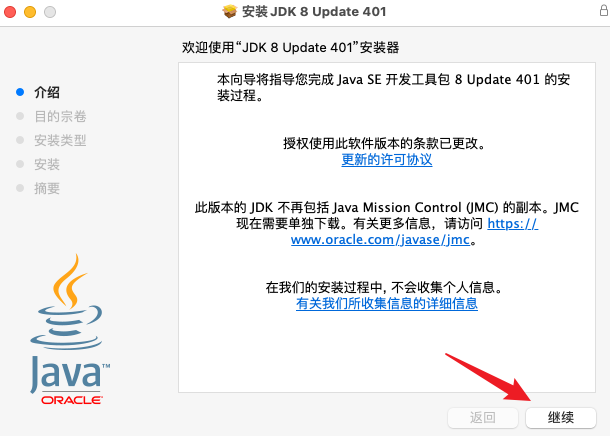Click the red close window button

pyautogui.click(x=10, y=12)
